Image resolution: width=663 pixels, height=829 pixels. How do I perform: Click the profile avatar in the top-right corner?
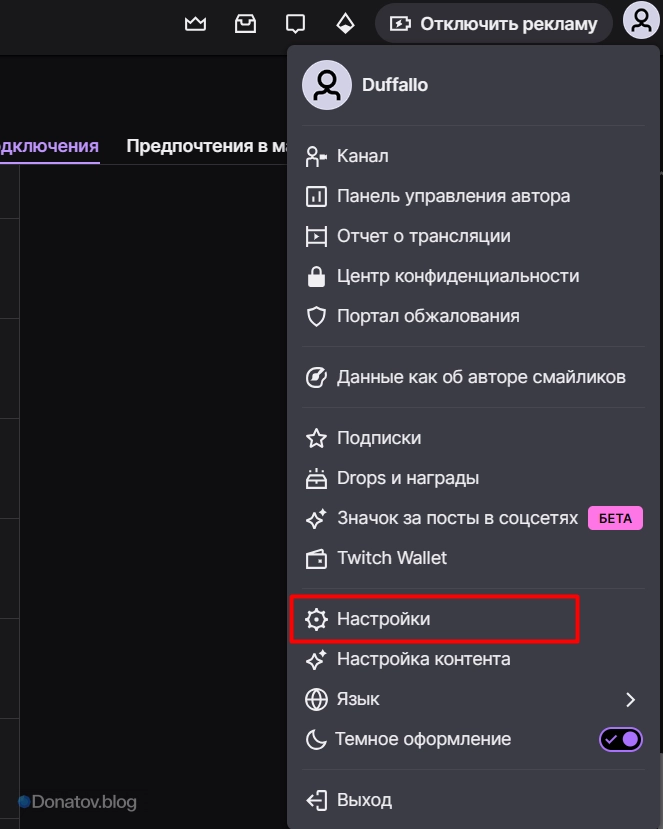click(x=641, y=19)
